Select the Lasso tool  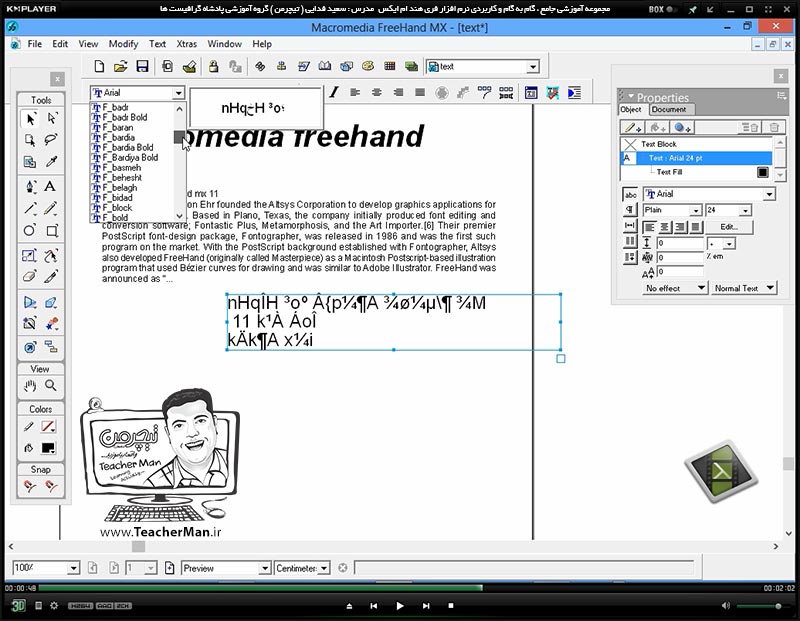coord(51,140)
